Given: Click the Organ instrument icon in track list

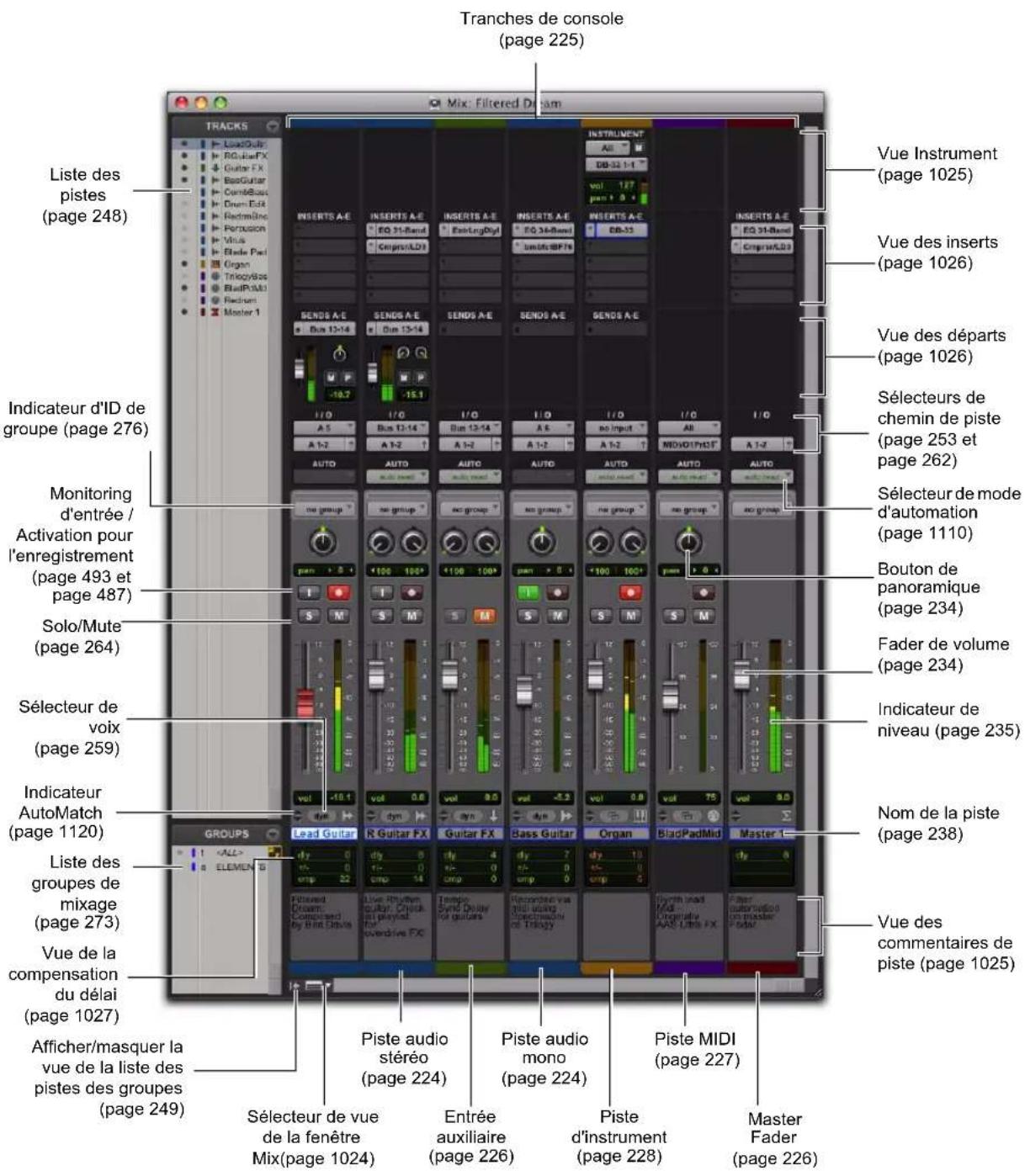Looking at the screenshot, I should (215, 264).
